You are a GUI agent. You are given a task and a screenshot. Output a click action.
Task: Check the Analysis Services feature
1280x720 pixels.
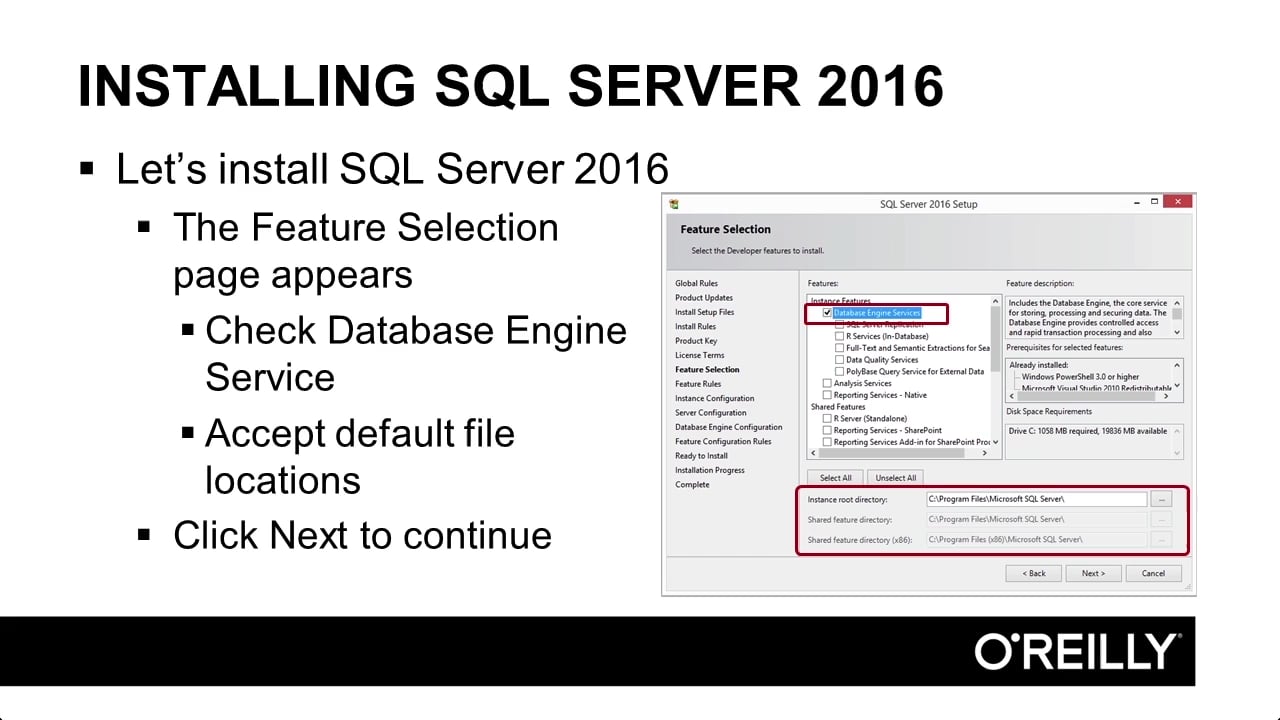pyautogui.click(x=827, y=383)
